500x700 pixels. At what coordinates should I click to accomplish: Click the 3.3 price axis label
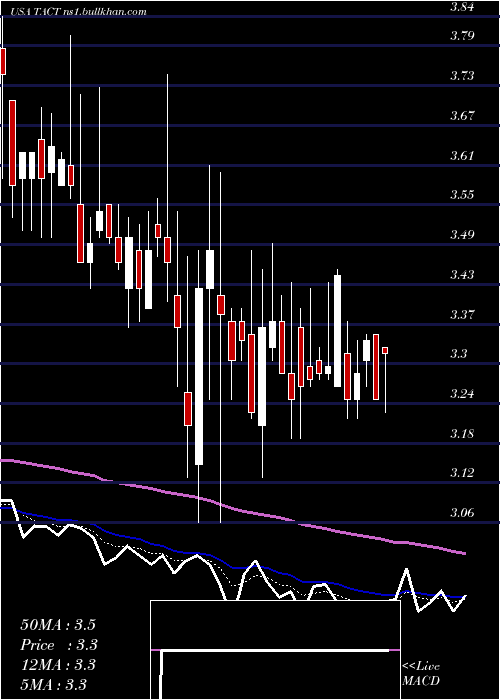[459, 354]
